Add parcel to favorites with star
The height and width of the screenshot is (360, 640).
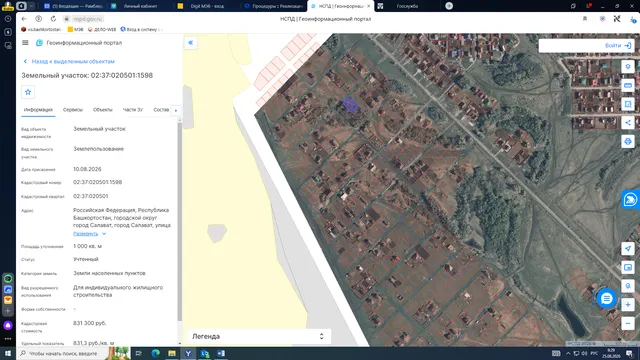[28, 92]
